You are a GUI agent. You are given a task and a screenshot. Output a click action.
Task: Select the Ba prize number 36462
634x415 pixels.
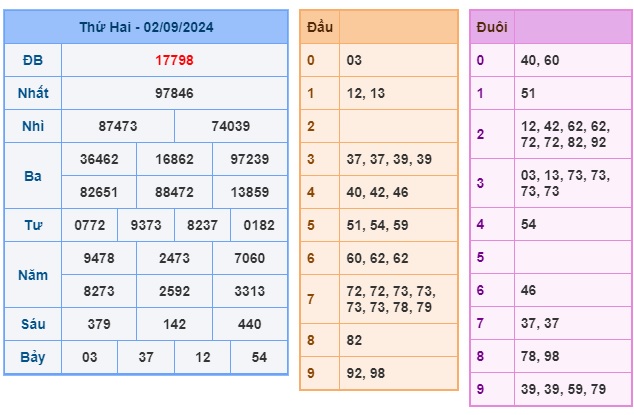99,159
